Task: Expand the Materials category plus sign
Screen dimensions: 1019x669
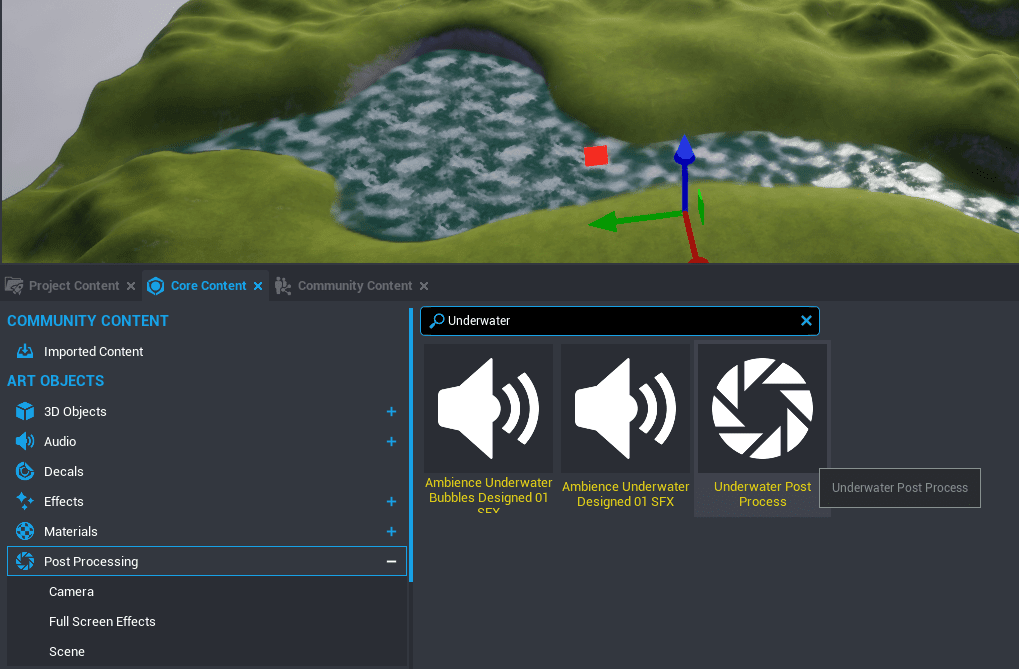Action: 391,531
